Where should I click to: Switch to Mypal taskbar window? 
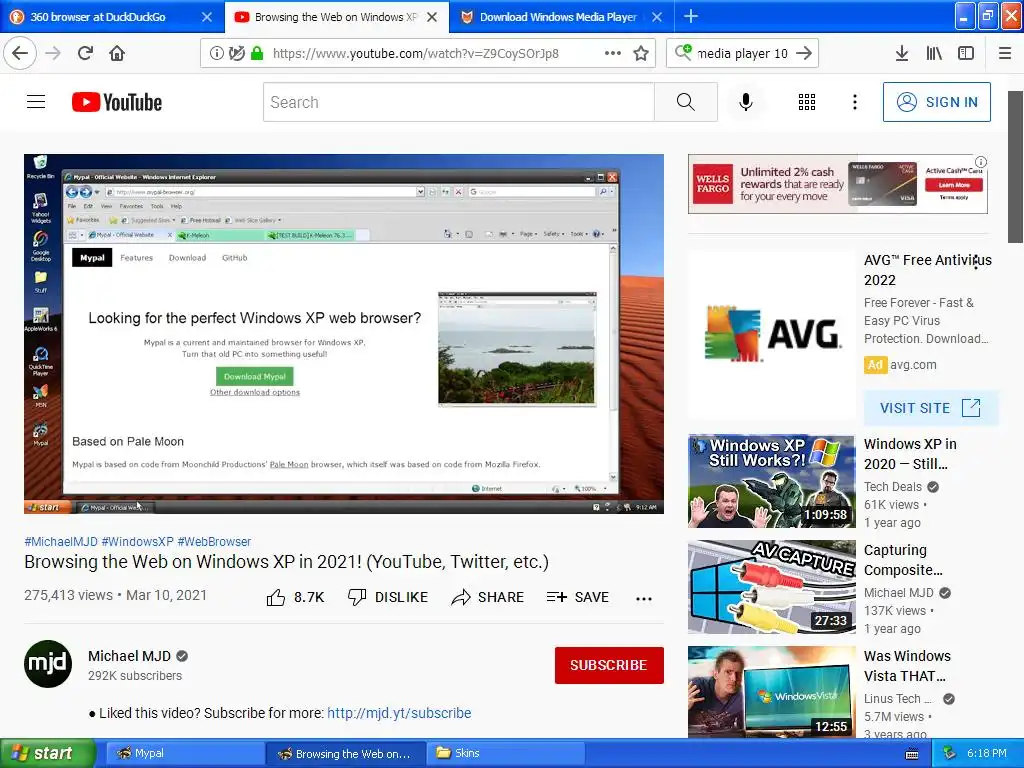click(184, 753)
